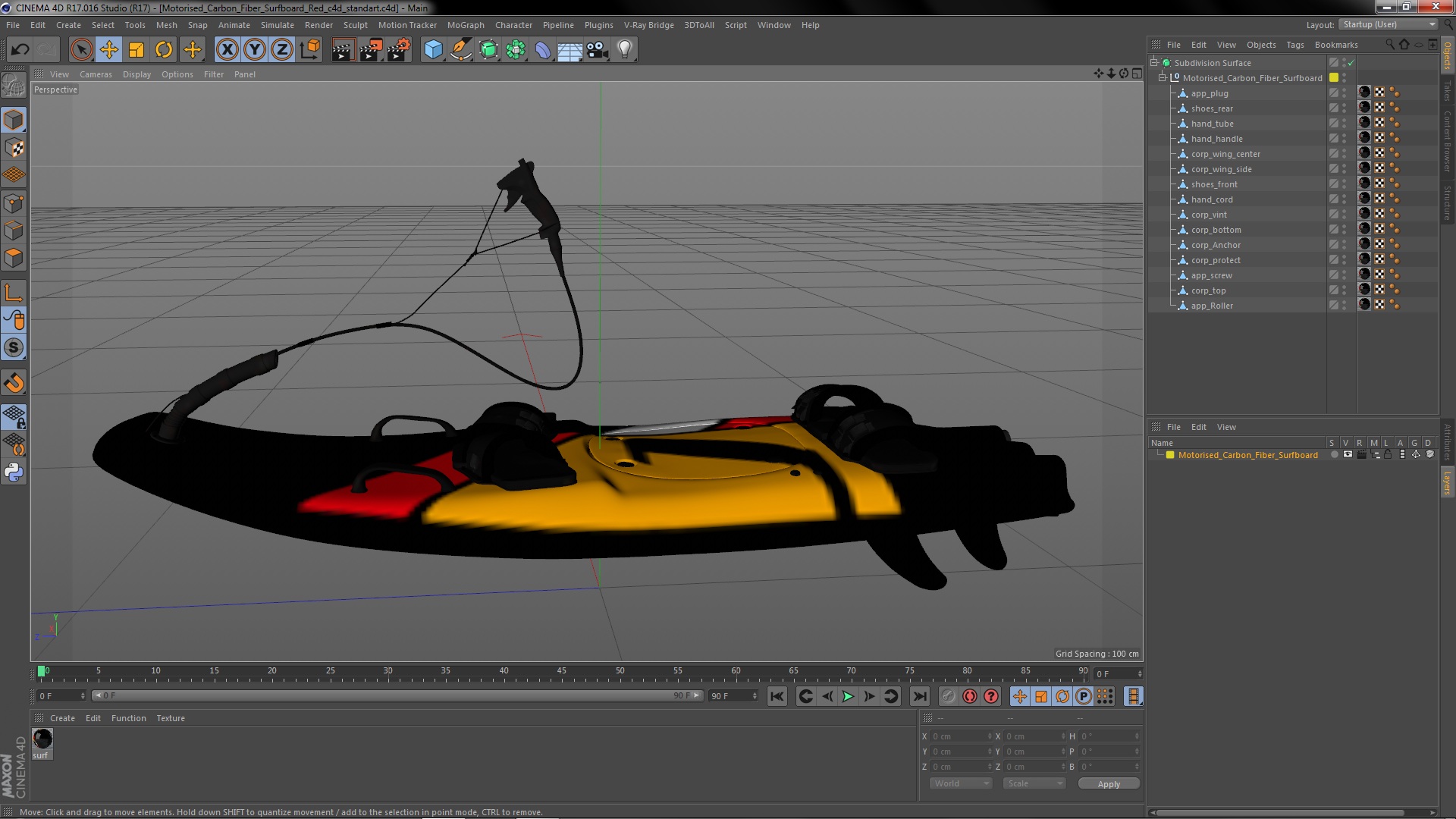The height and width of the screenshot is (819, 1456).
Task: Click material tag of shoes_rear
Action: click(1365, 108)
